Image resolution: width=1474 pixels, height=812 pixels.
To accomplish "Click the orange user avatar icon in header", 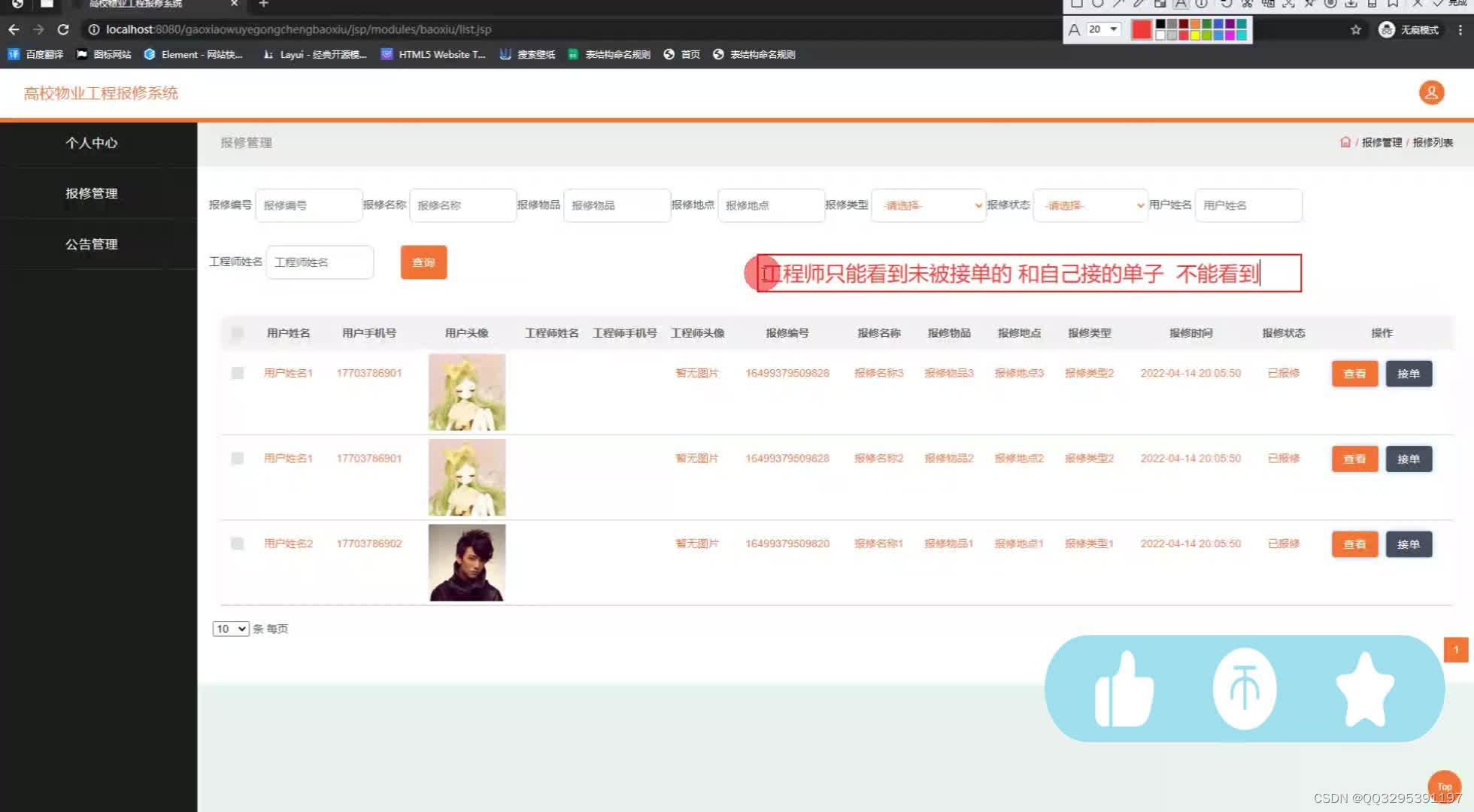I will 1431,92.
